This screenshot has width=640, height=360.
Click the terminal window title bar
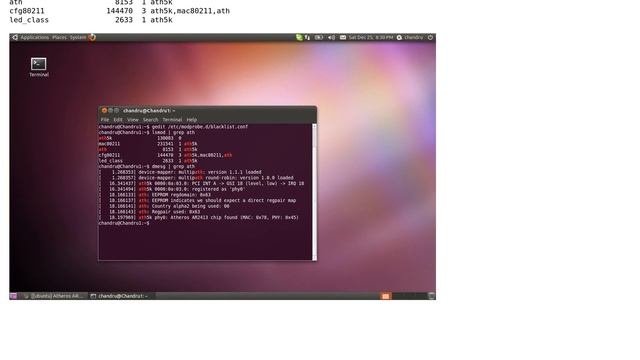pos(207,111)
